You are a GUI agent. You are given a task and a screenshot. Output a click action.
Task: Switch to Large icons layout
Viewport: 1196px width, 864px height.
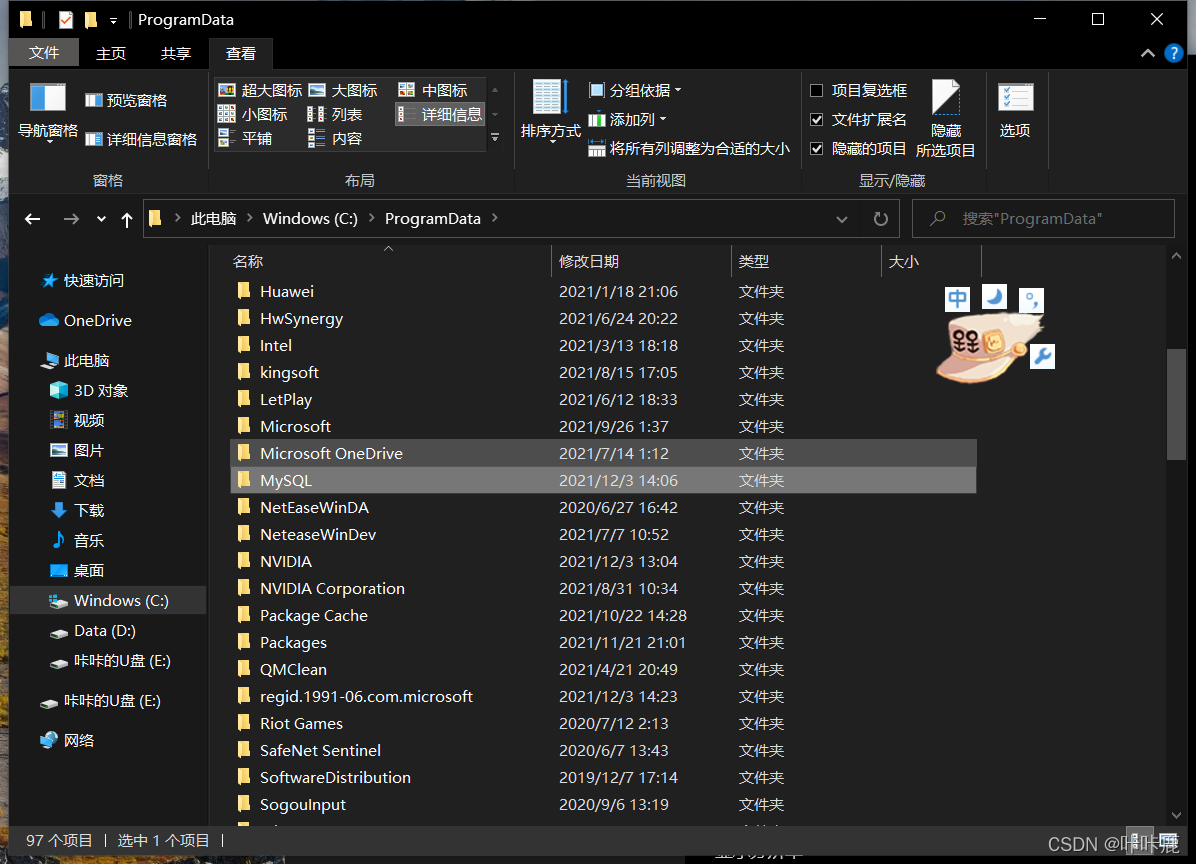[342, 90]
